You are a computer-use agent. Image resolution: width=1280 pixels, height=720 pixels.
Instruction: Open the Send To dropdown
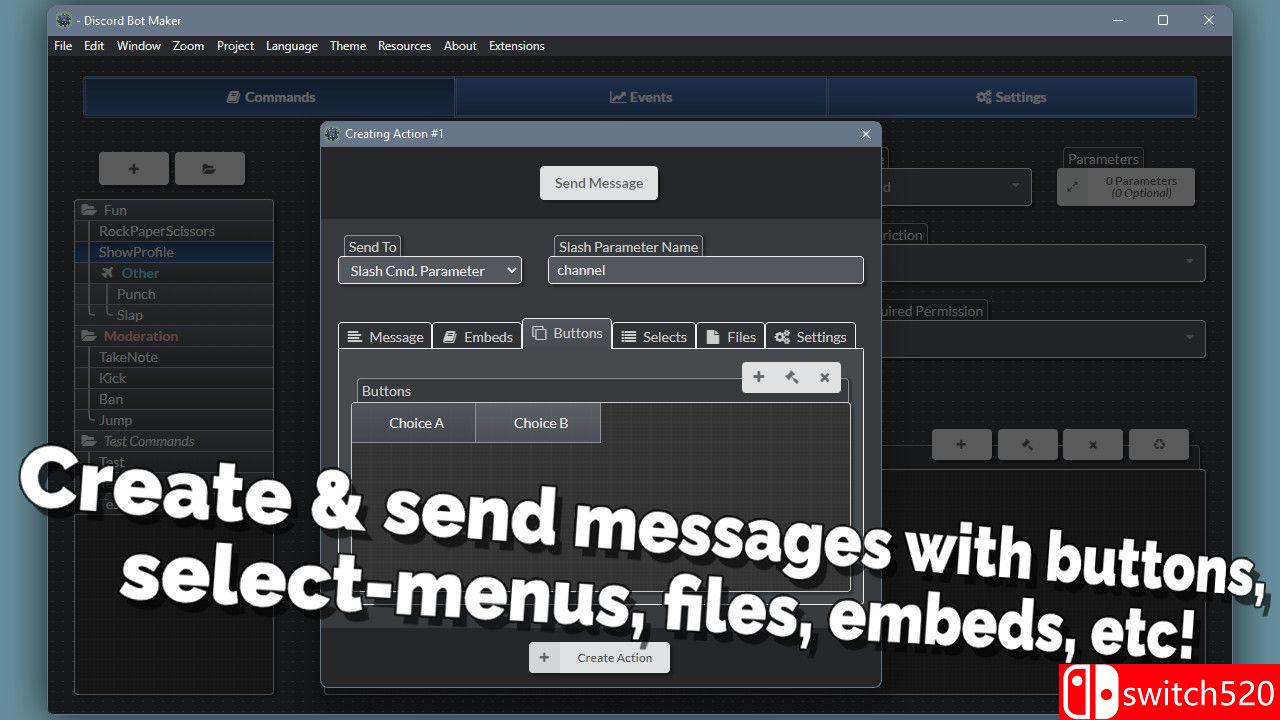pos(429,271)
